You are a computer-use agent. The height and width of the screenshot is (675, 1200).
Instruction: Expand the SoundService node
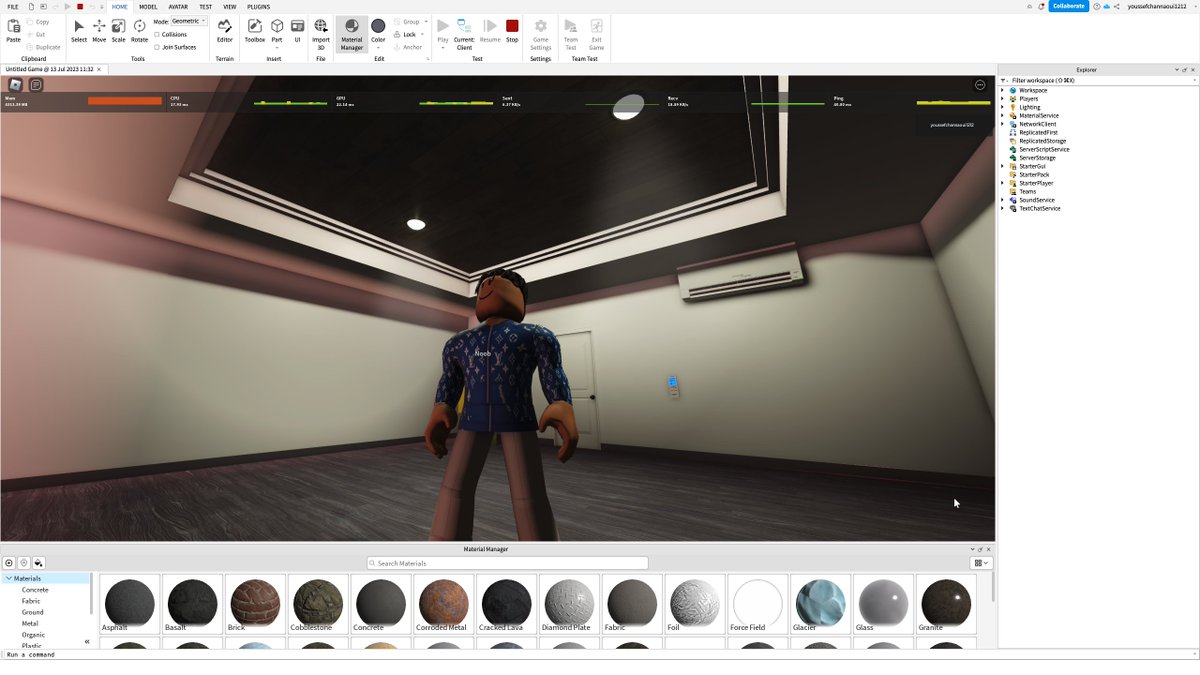tap(1003, 200)
